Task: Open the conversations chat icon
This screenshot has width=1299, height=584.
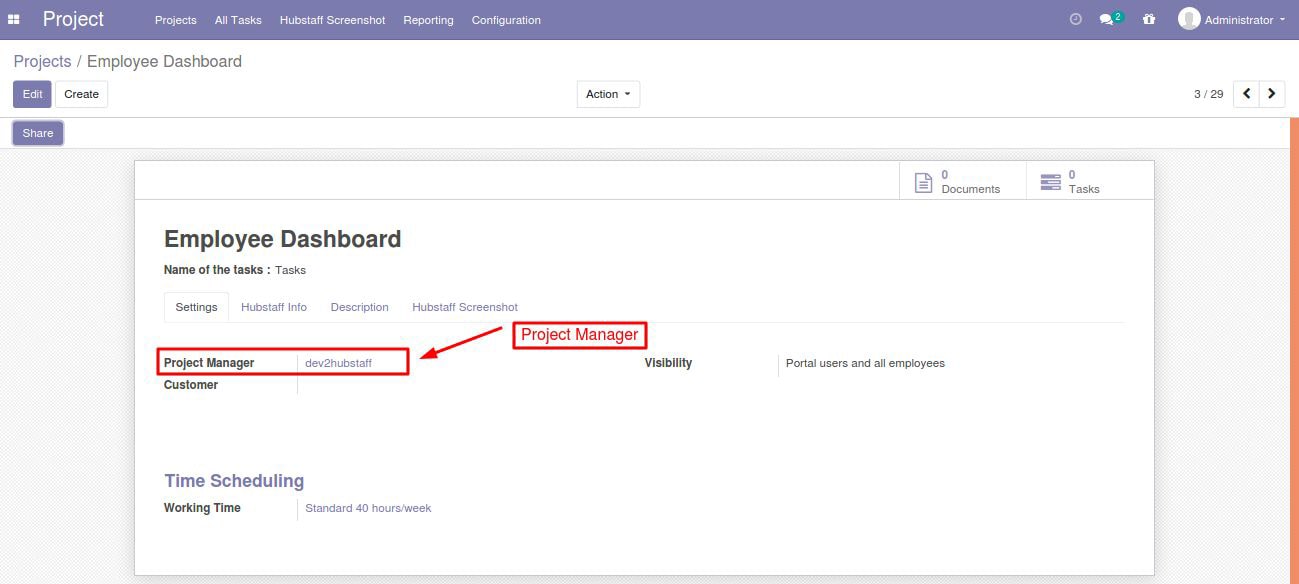Action: [1110, 19]
